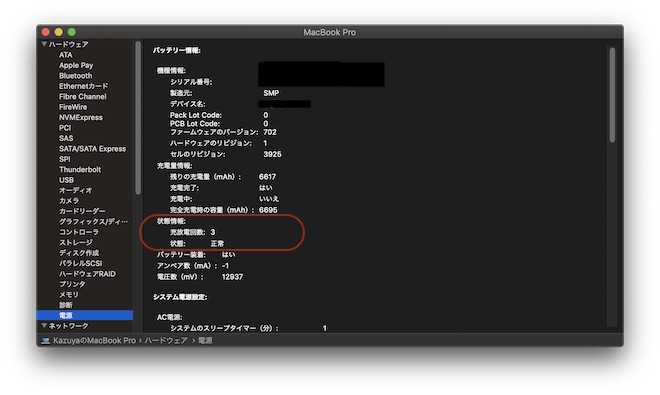Click the main pane vertical scrollbar
This screenshot has height=395, width=660.
pos(612,95)
